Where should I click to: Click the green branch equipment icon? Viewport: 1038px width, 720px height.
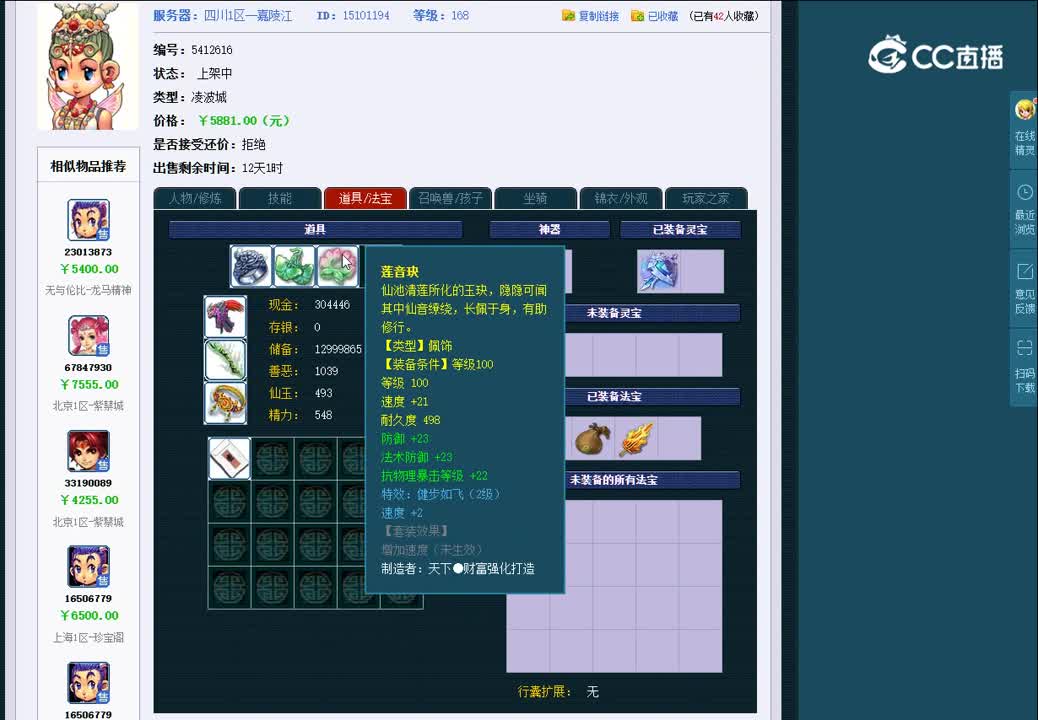[x=225, y=359]
